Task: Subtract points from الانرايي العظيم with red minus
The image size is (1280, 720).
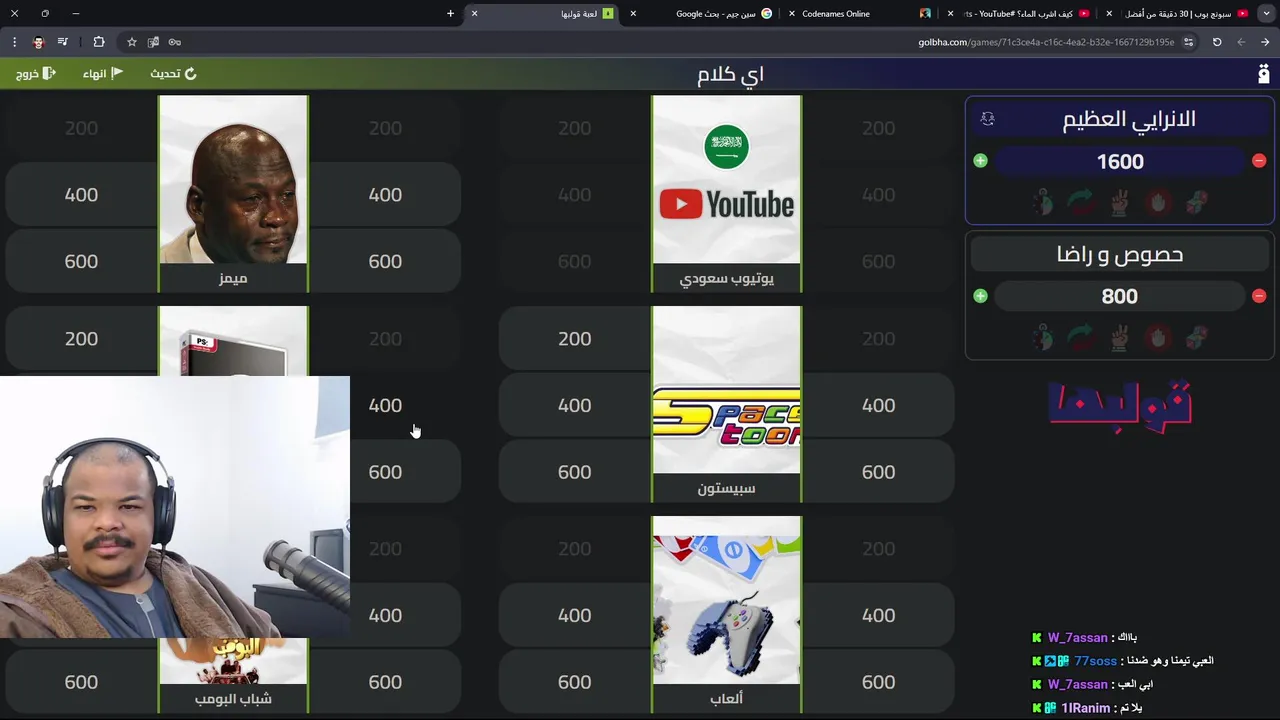Action: [1259, 161]
